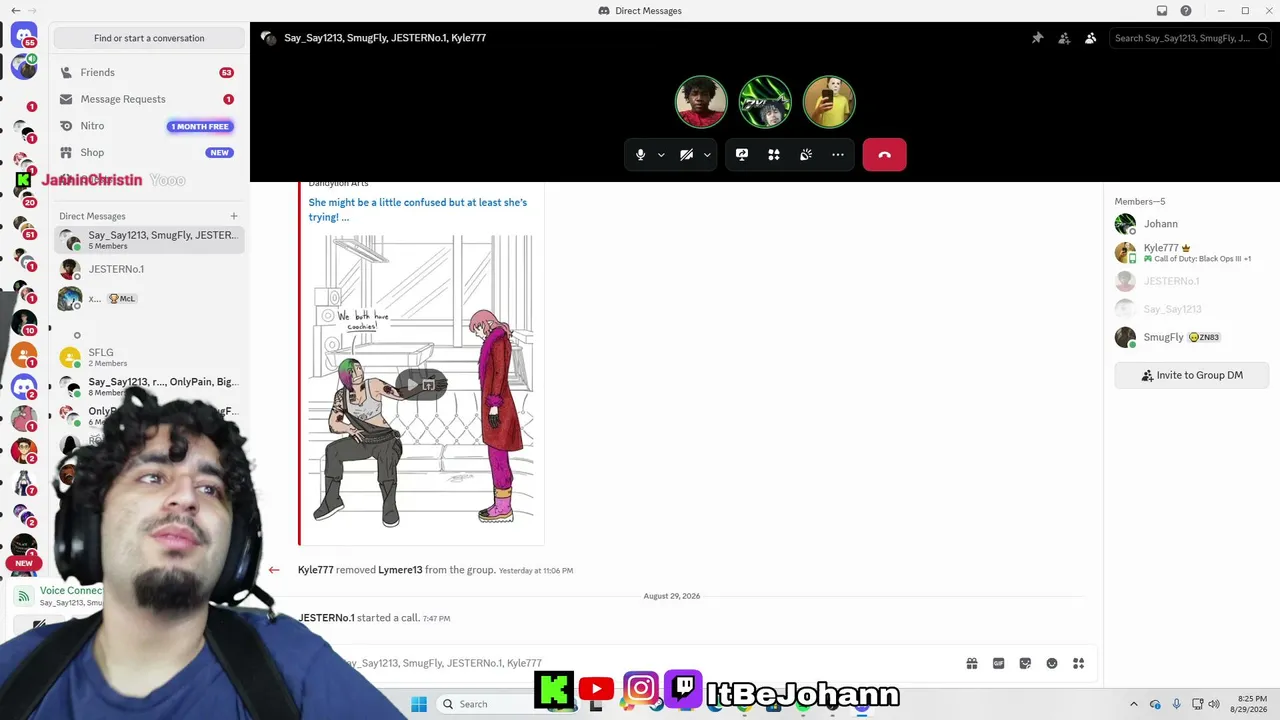Click the taskbar microphone-in-use icon
Viewport: 1280px width, 720px height.
tap(1176, 704)
